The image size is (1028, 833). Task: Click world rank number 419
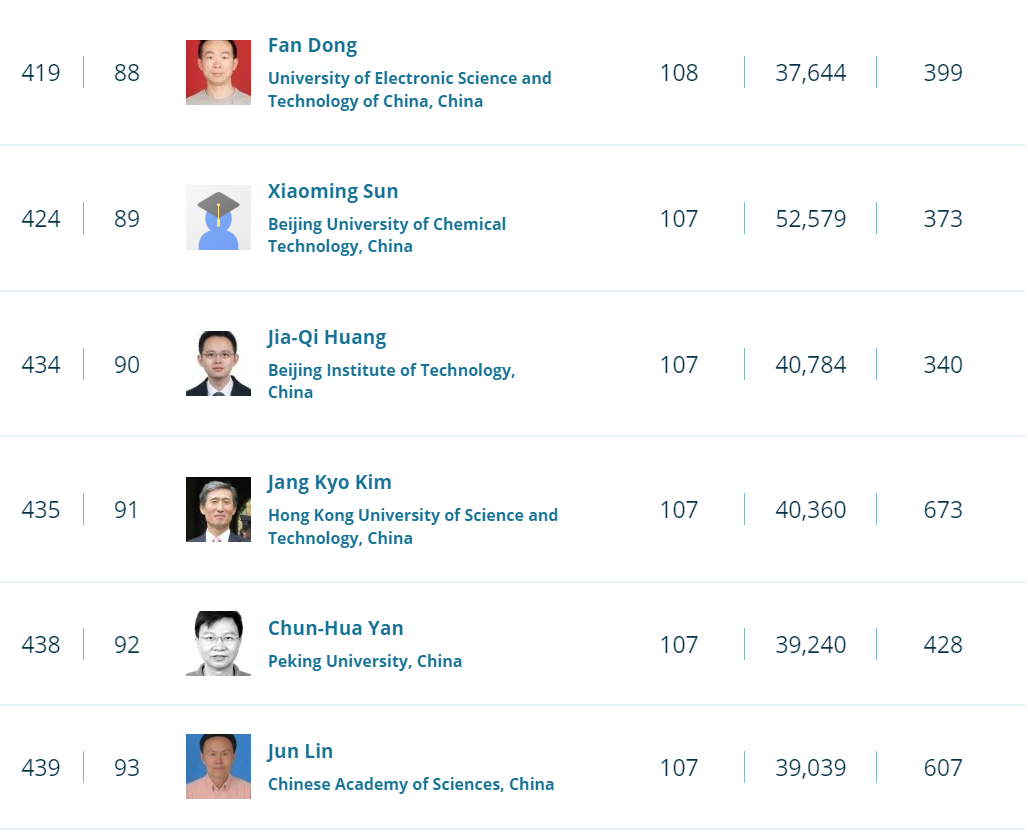point(41,73)
